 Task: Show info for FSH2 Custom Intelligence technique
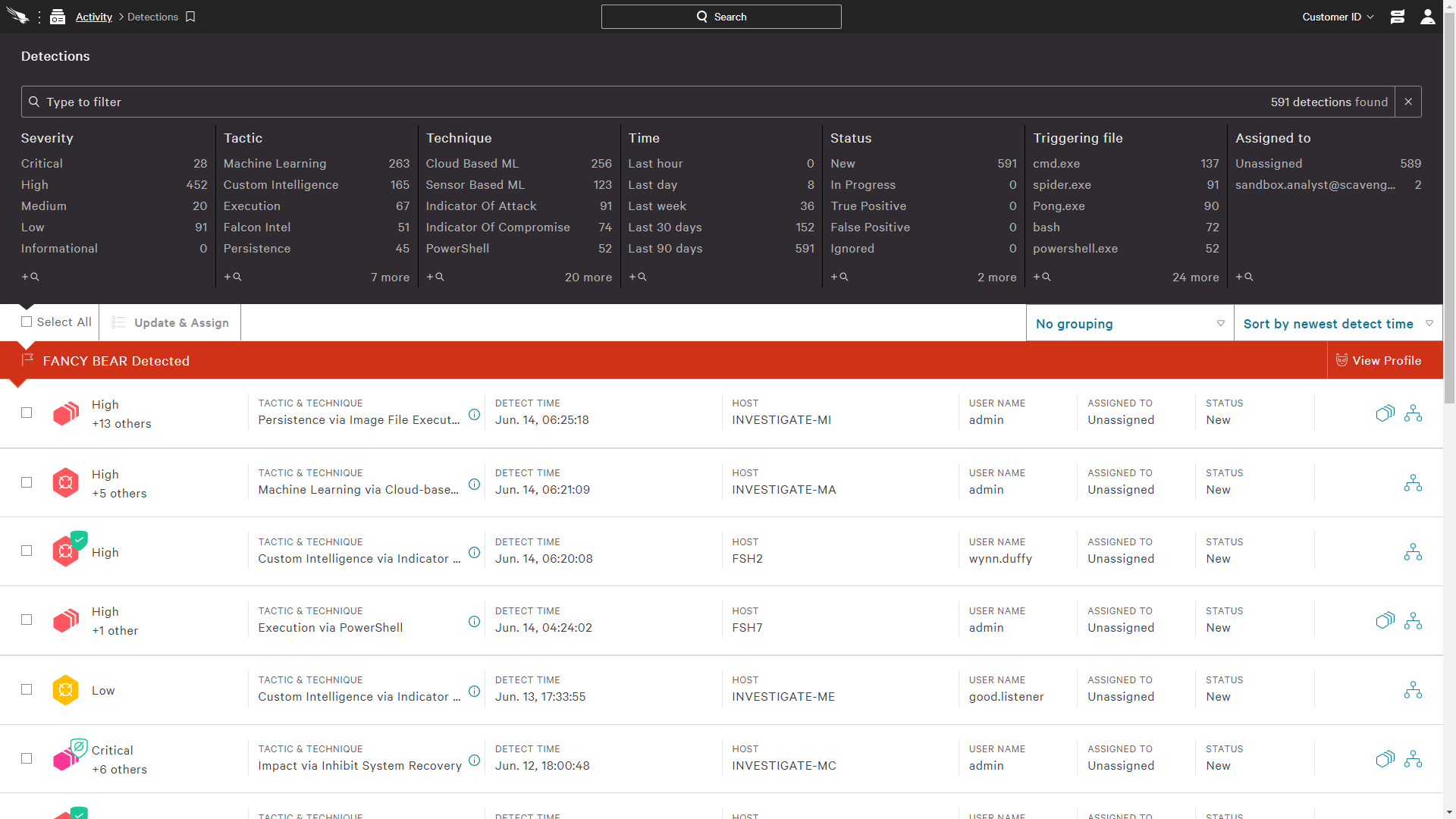click(474, 553)
